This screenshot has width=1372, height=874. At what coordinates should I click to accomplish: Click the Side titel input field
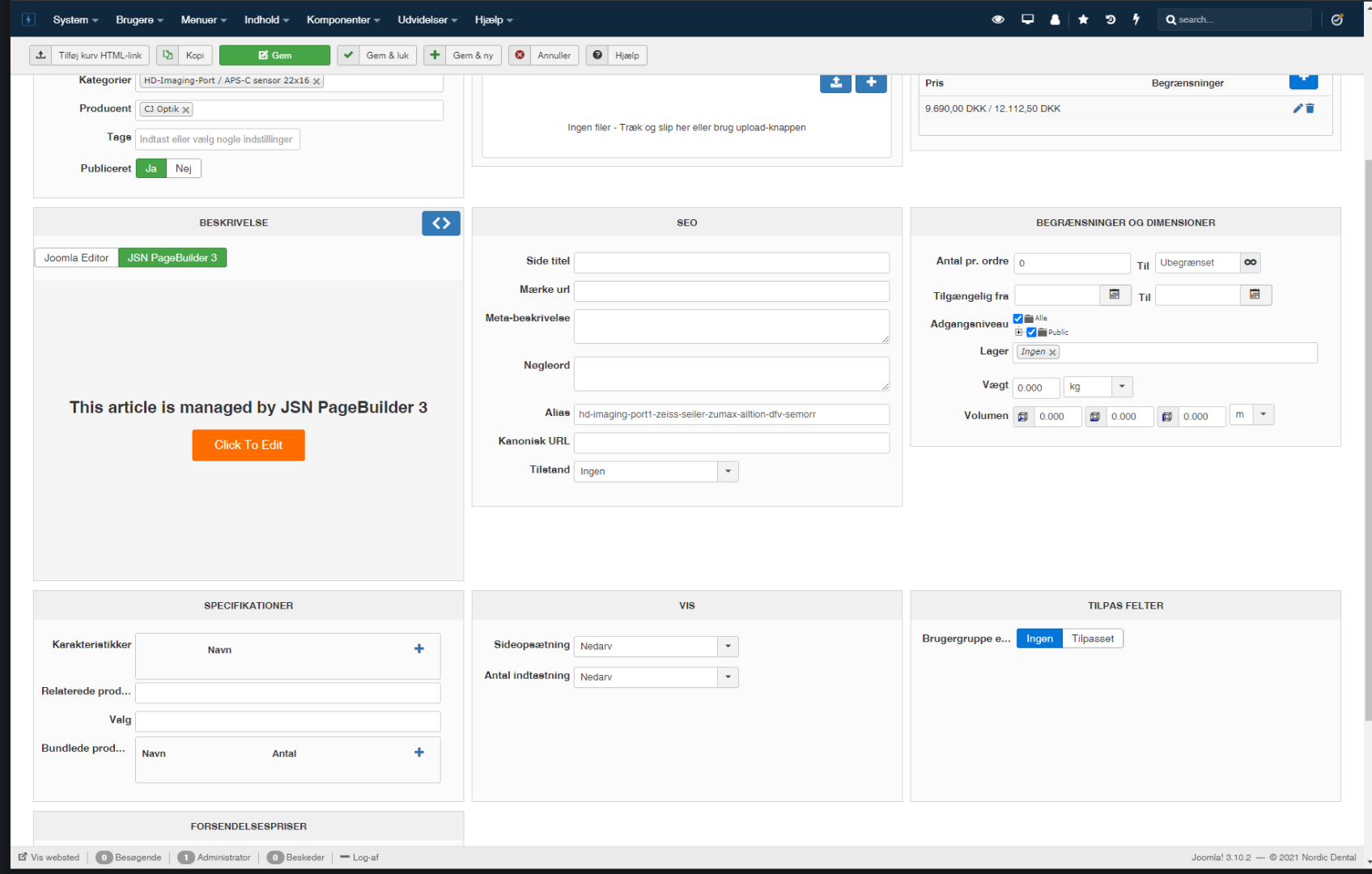[732, 262]
